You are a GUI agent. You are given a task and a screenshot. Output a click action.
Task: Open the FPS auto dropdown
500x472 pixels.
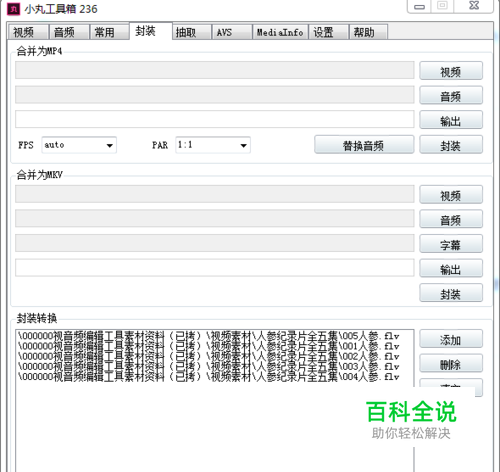coord(79,145)
